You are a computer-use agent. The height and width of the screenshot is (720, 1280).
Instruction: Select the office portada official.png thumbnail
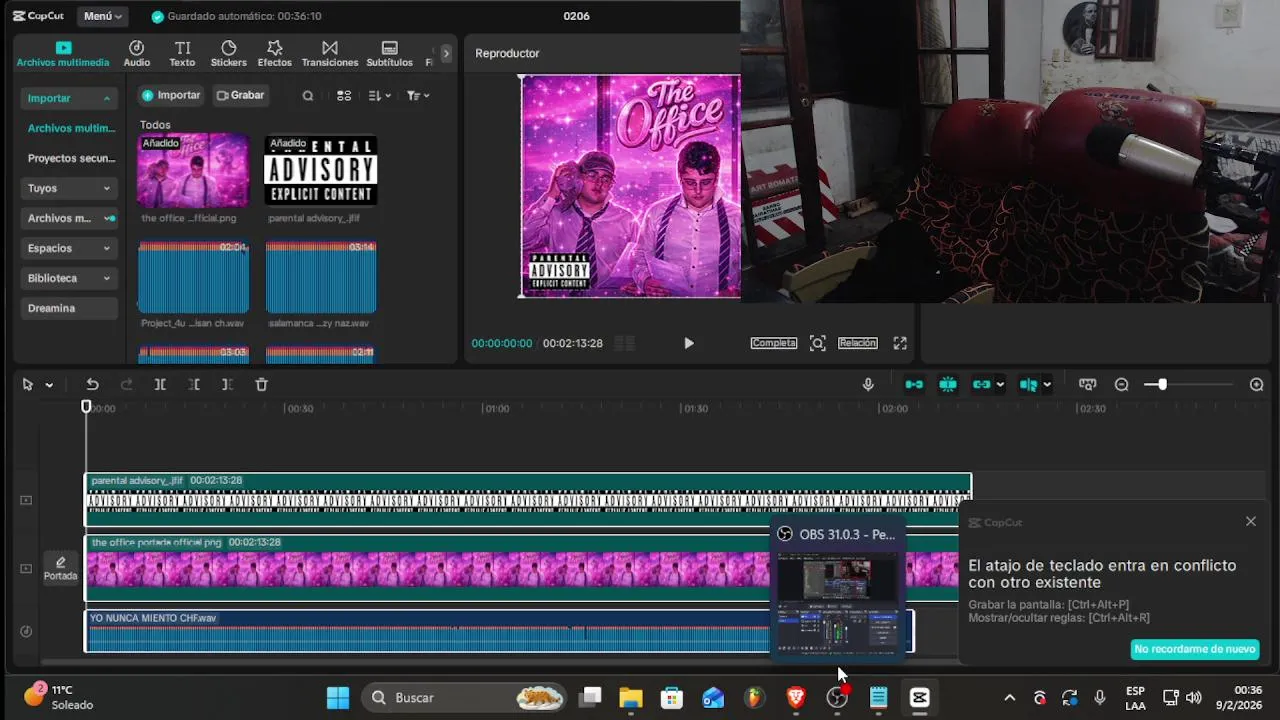[193, 171]
